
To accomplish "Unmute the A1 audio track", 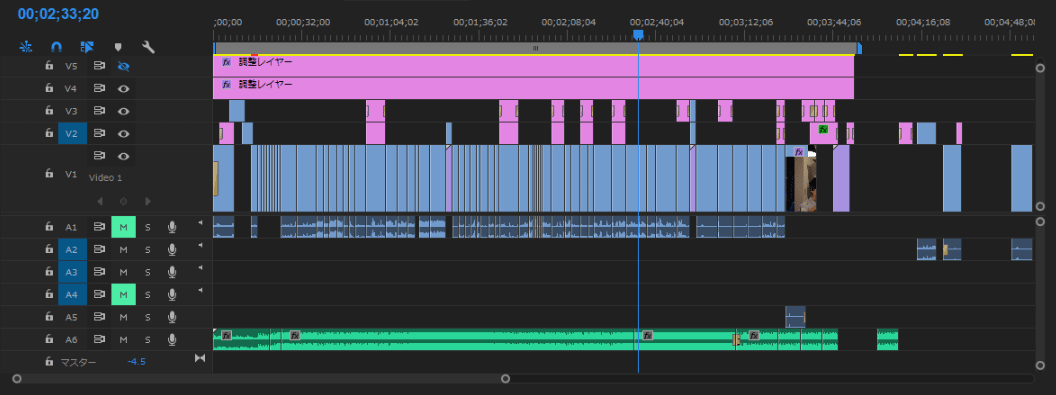I will (123, 227).
